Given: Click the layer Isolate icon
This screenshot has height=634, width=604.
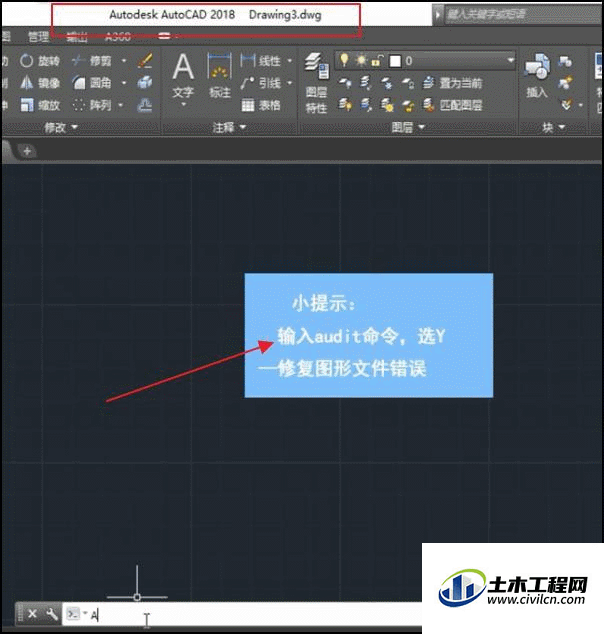Looking at the screenshot, I should coord(365,83).
